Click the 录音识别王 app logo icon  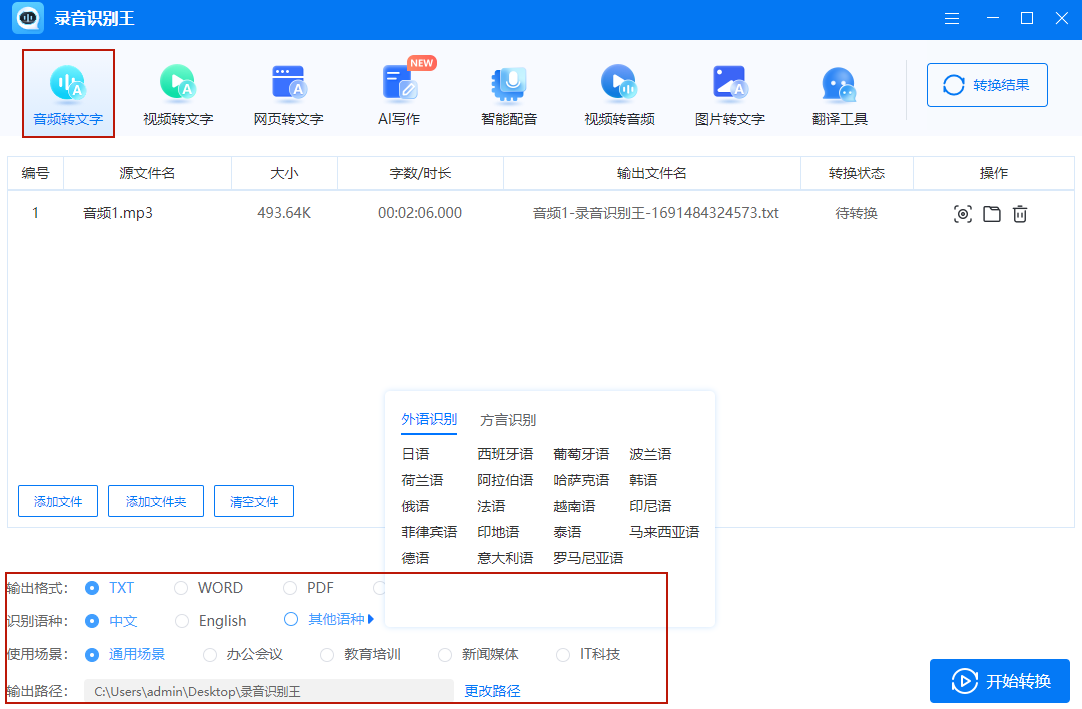coord(28,18)
